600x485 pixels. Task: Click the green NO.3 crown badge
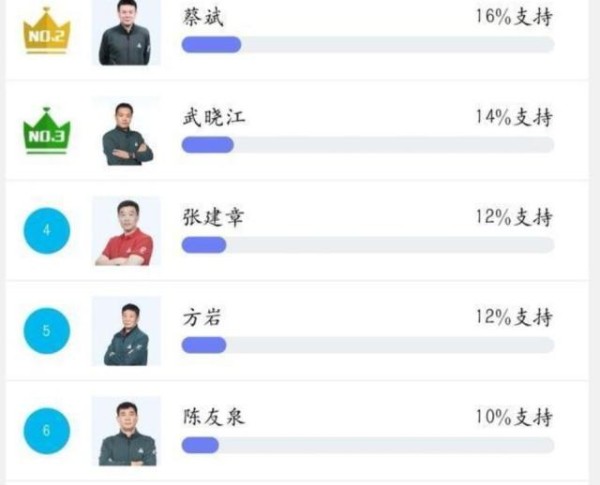pyautogui.click(x=47, y=131)
